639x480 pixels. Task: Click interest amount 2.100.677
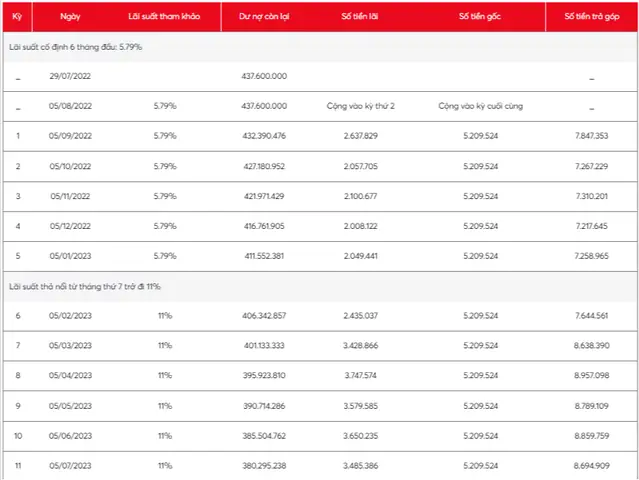(x=361, y=196)
